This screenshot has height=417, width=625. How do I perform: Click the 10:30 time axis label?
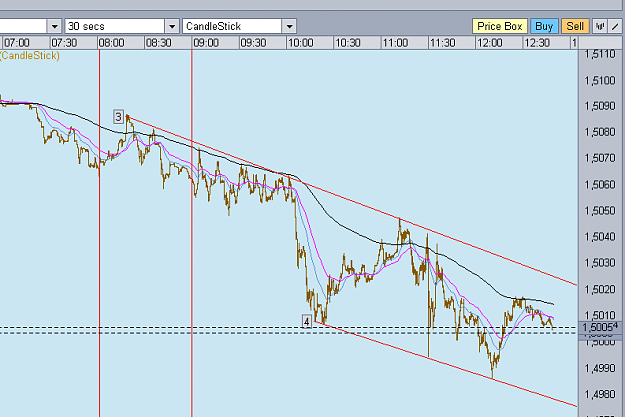(x=348, y=43)
